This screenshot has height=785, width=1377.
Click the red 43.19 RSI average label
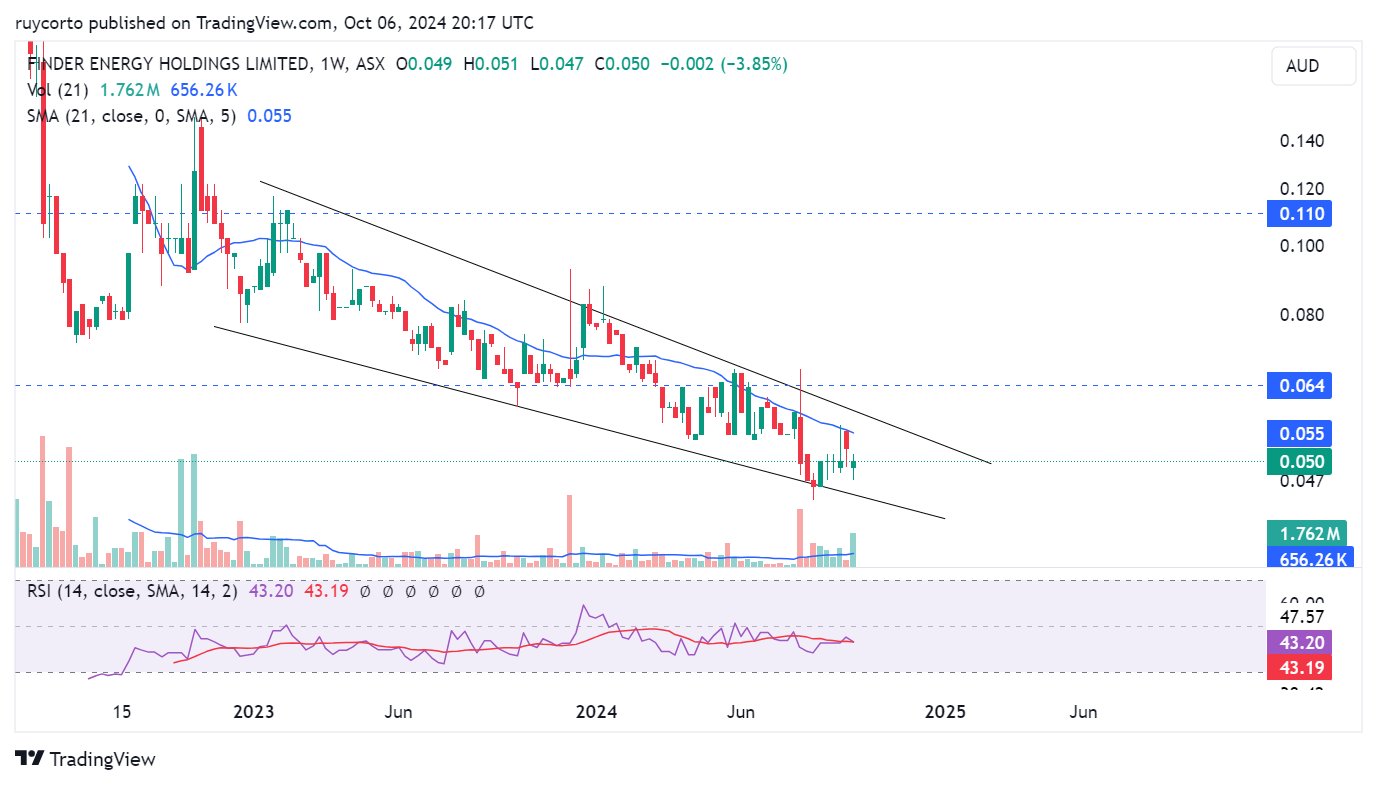[1298, 667]
